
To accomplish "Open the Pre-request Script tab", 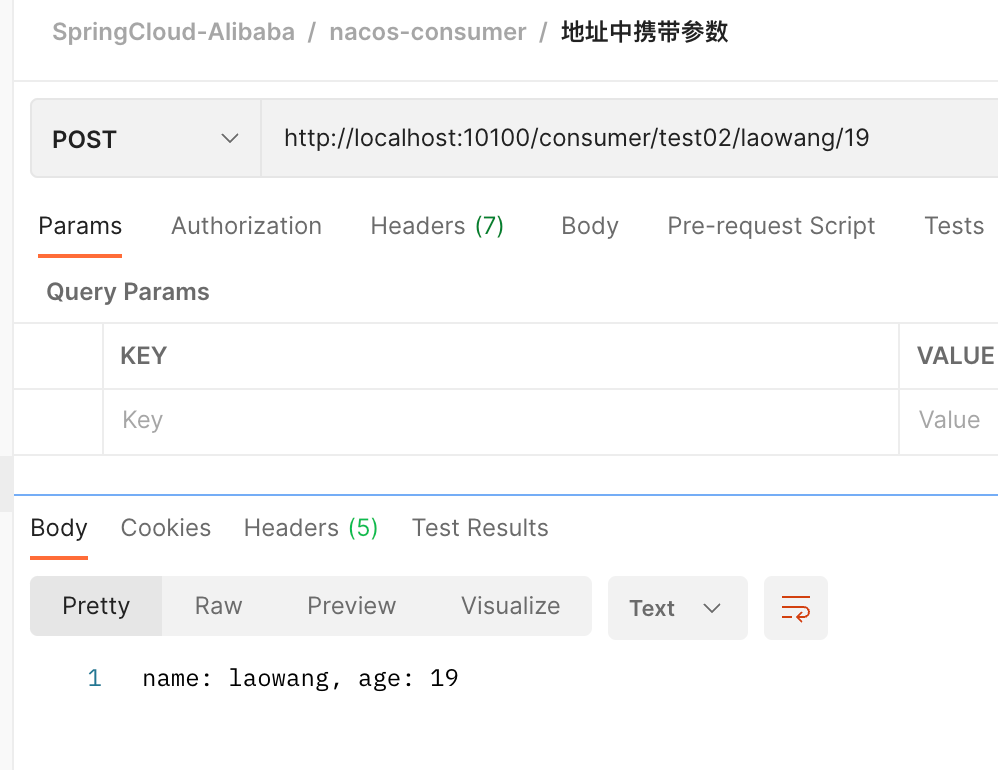I will coord(771,226).
